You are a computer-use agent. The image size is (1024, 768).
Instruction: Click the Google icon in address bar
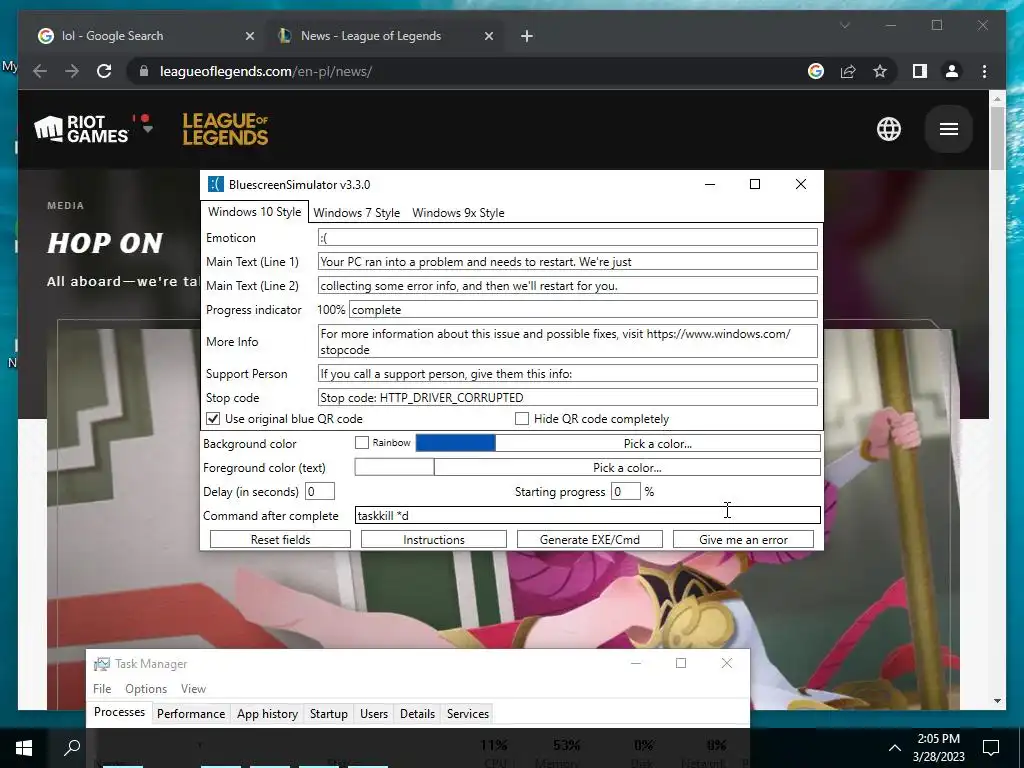pyautogui.click(x=816, y=71)
